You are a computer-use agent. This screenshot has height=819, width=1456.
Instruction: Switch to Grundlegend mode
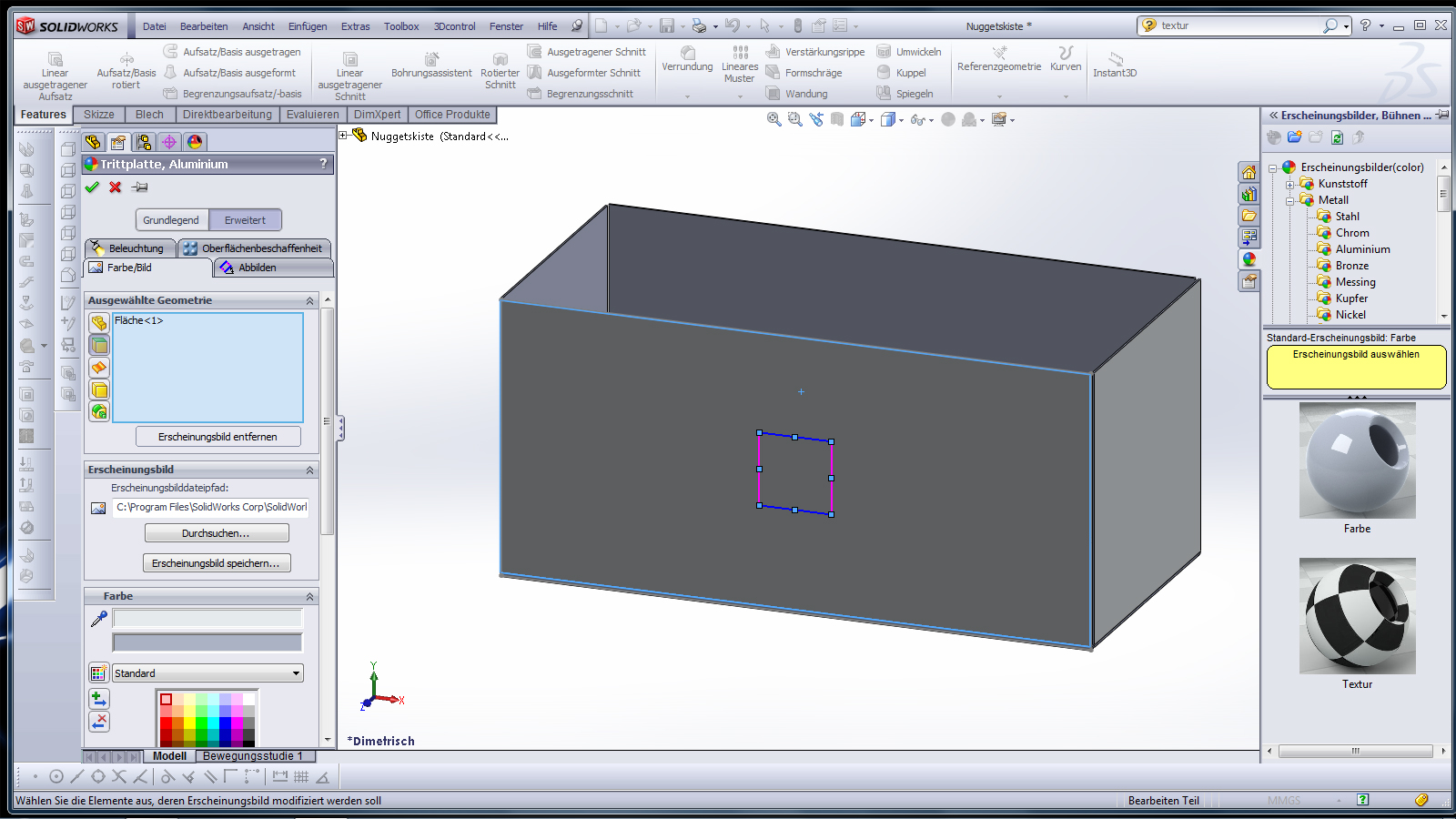click(x=171, y=220)
